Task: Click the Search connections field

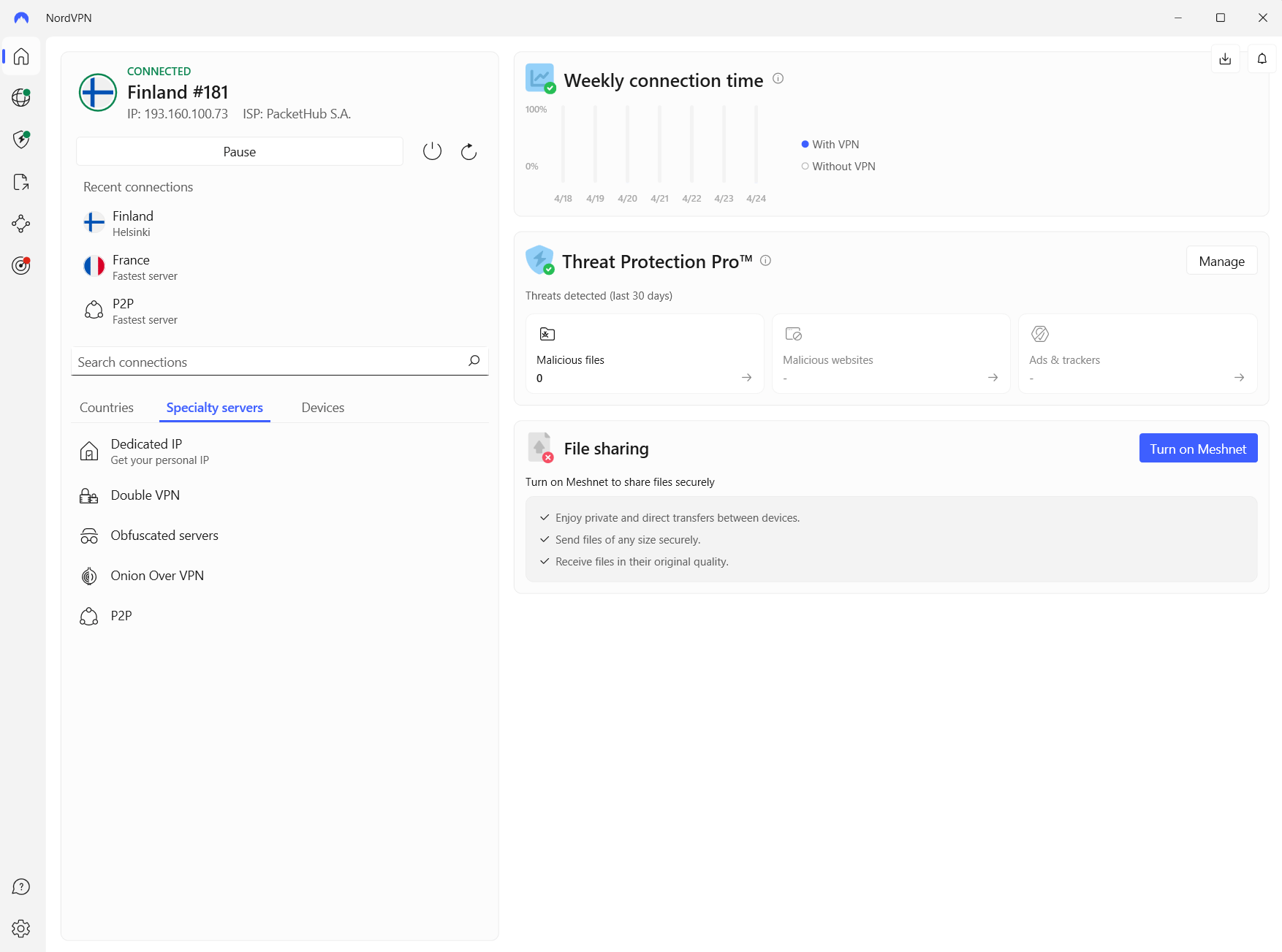Action: pyautogui.click(x=280, y=361)
